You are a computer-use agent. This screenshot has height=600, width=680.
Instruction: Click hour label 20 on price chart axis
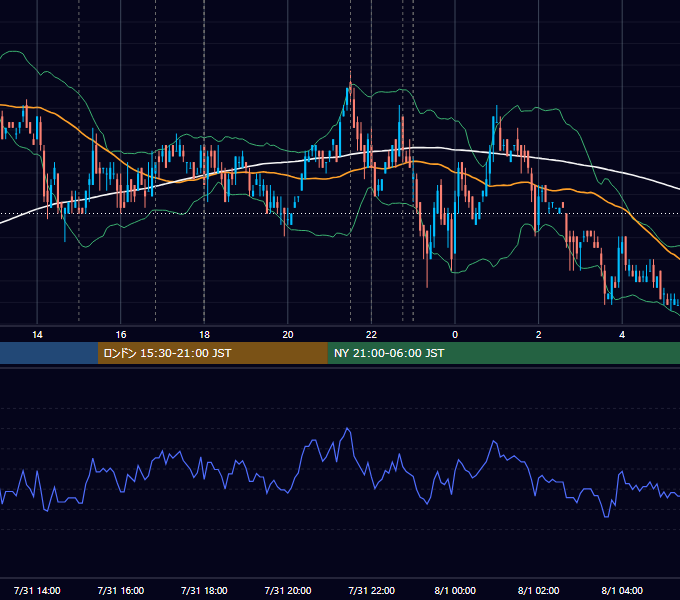[288, 335]
